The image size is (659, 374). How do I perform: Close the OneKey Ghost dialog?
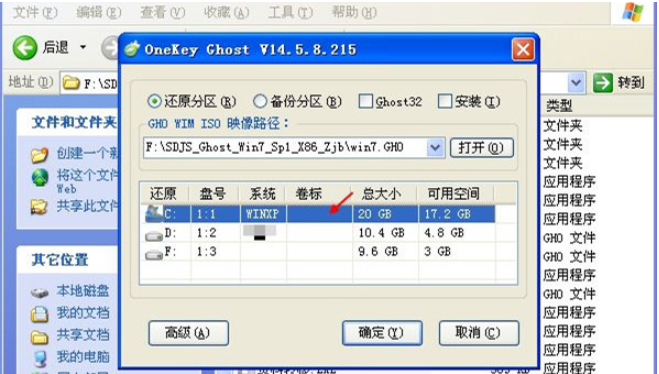tap(523, 50)
